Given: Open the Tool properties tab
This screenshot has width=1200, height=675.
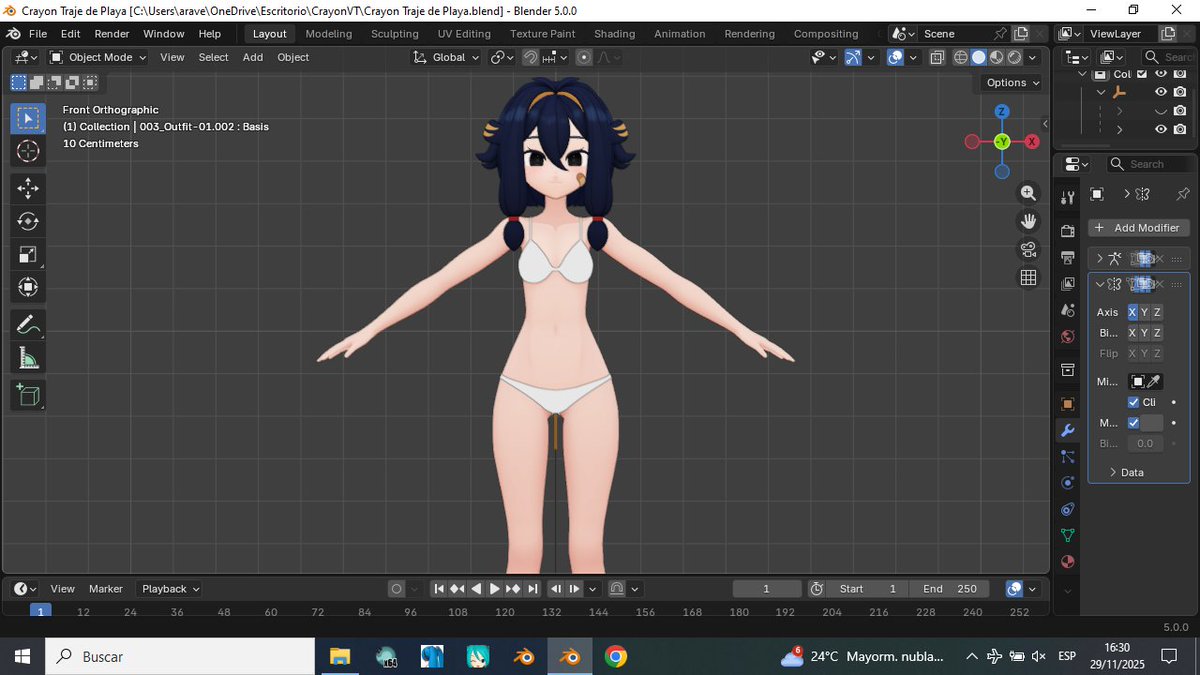Looking at the screenshot, I should [x=1067, y=196].
